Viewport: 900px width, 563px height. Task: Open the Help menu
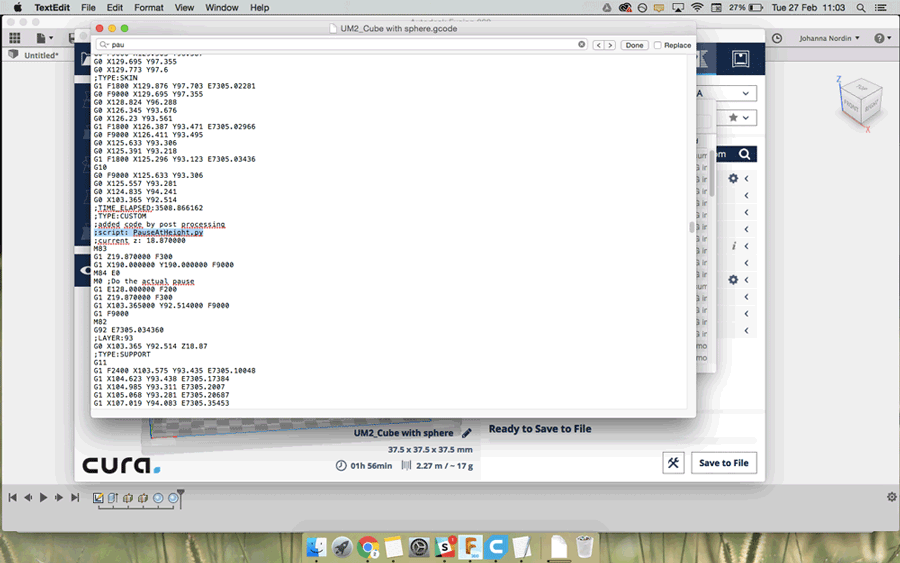[x=259, y=7]
